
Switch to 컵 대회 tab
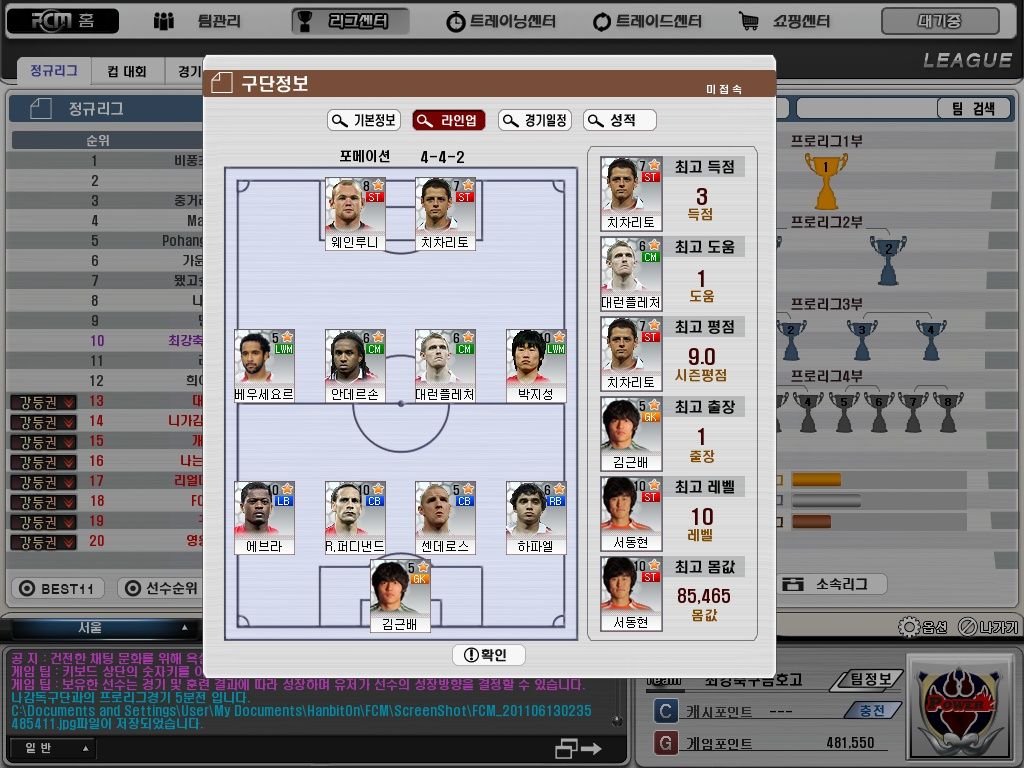pyautogui.click(x=127, y=71)
